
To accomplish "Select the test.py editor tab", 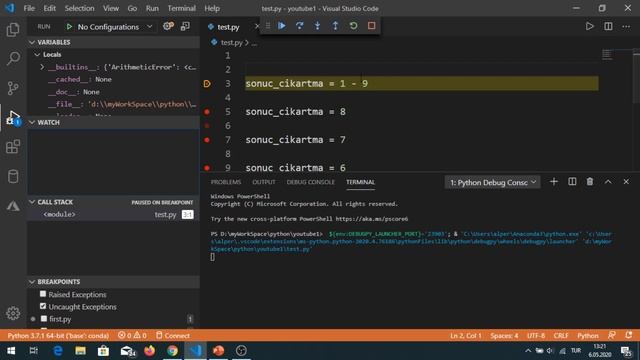I will [x=229, y=27].
